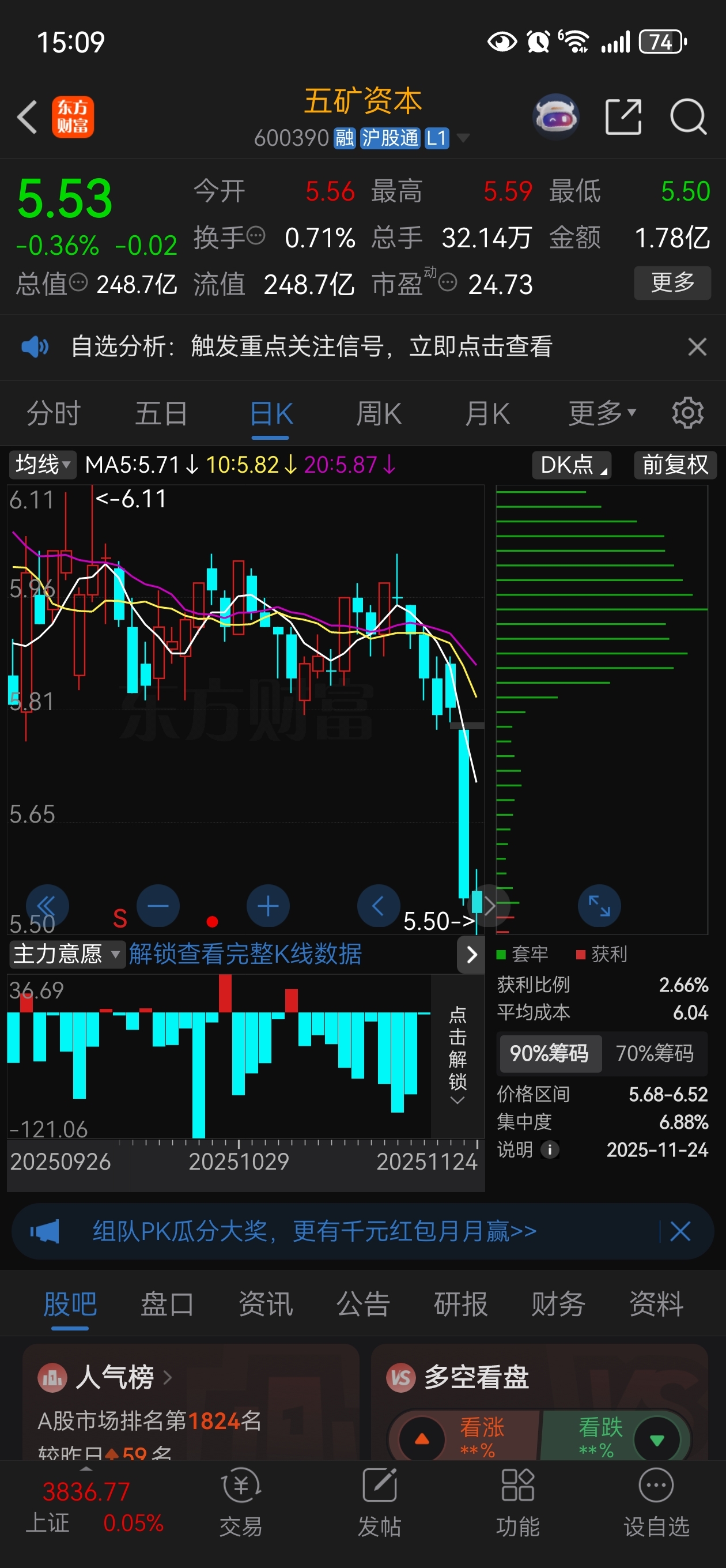Tap the share icon in header
This screenshot has height=1568, width=726.
(623, 116)
